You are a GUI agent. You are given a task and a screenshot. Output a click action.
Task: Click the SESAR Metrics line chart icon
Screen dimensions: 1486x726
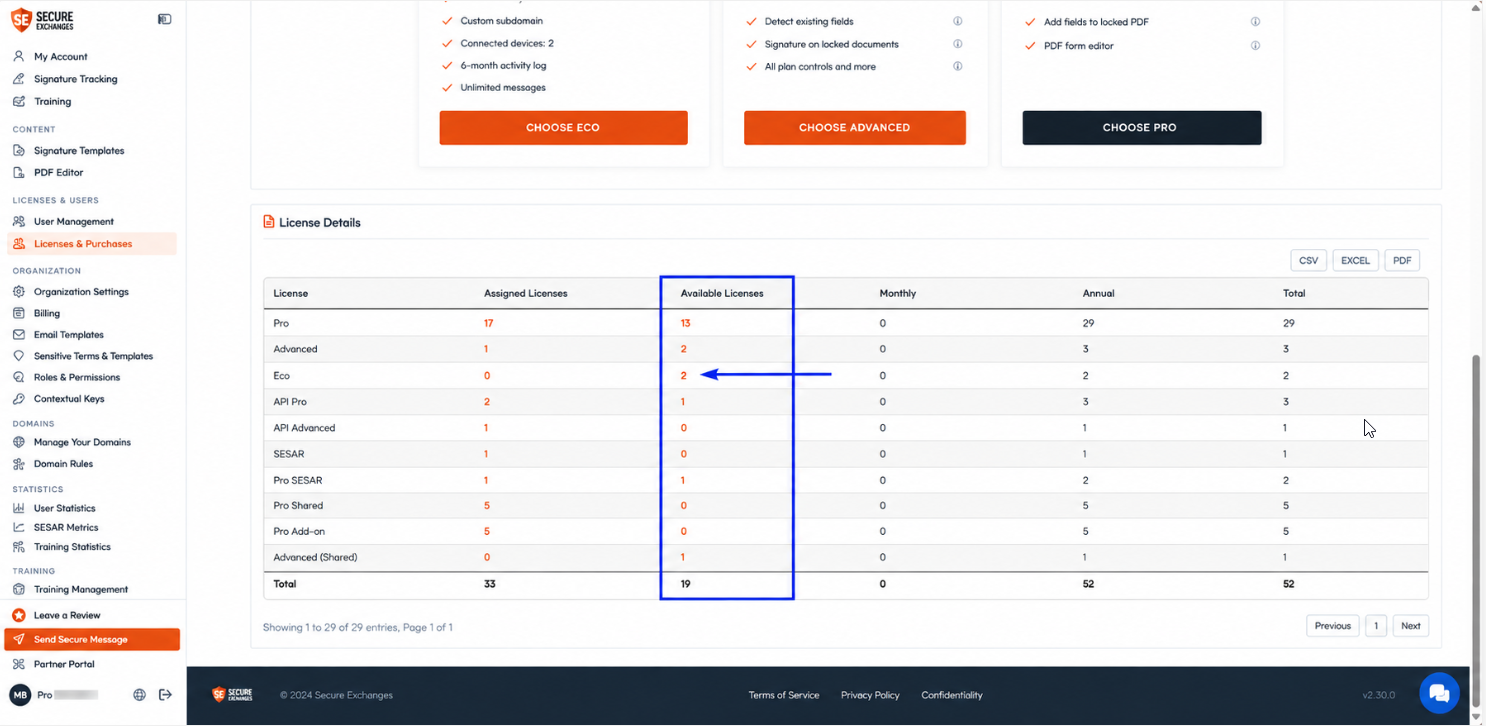coord(19,527)
